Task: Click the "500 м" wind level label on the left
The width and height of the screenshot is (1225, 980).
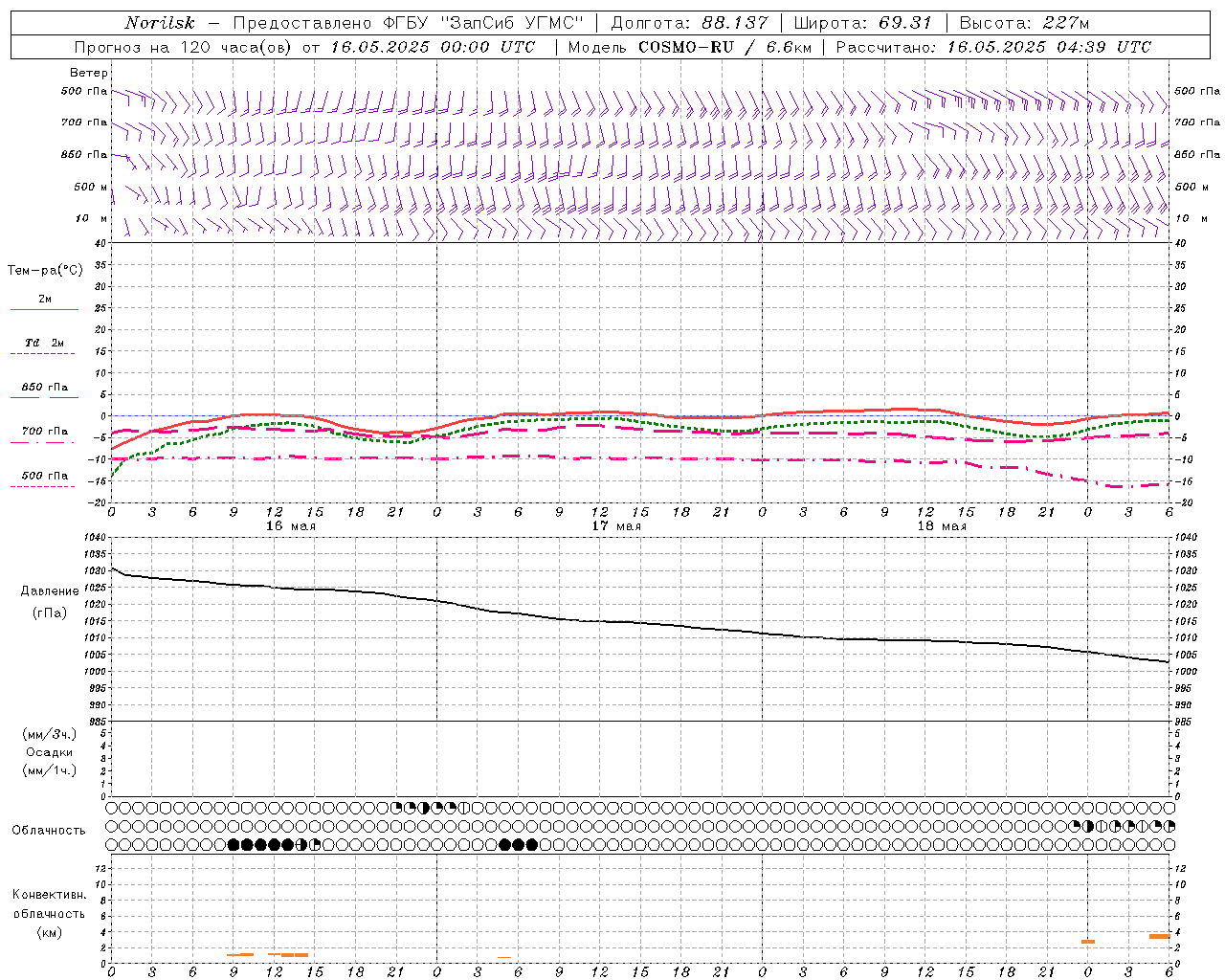Action: tap(91, 187)
